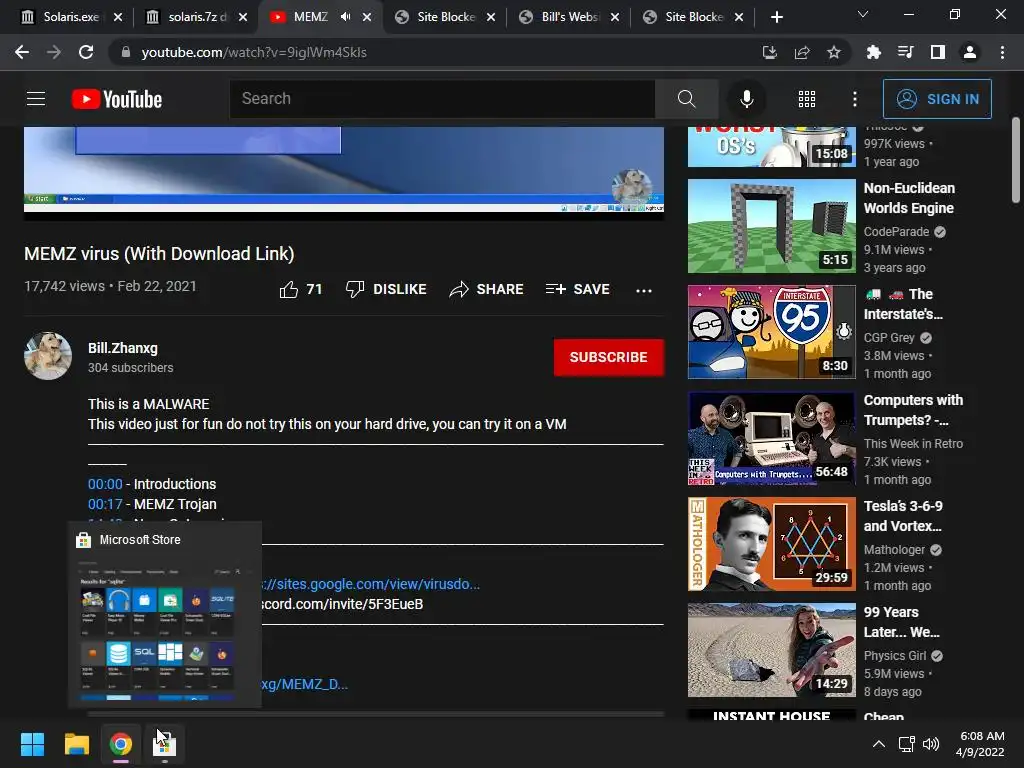The width and height of the screenshot is (1024, 768).
Task: Subscribe to Bill.Zhanxg channel
Action: (609, 357)
